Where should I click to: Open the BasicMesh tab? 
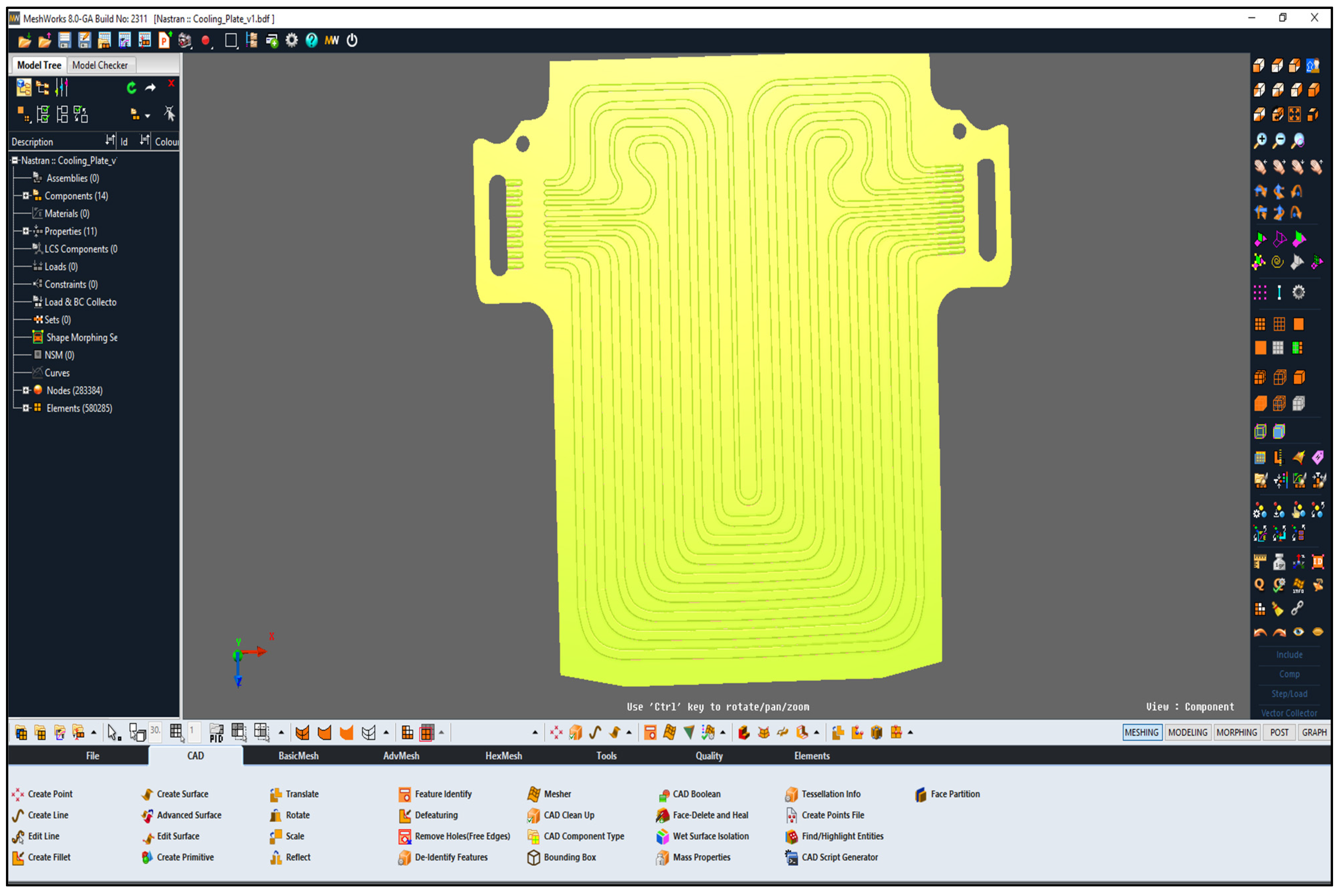click(298, 756)
